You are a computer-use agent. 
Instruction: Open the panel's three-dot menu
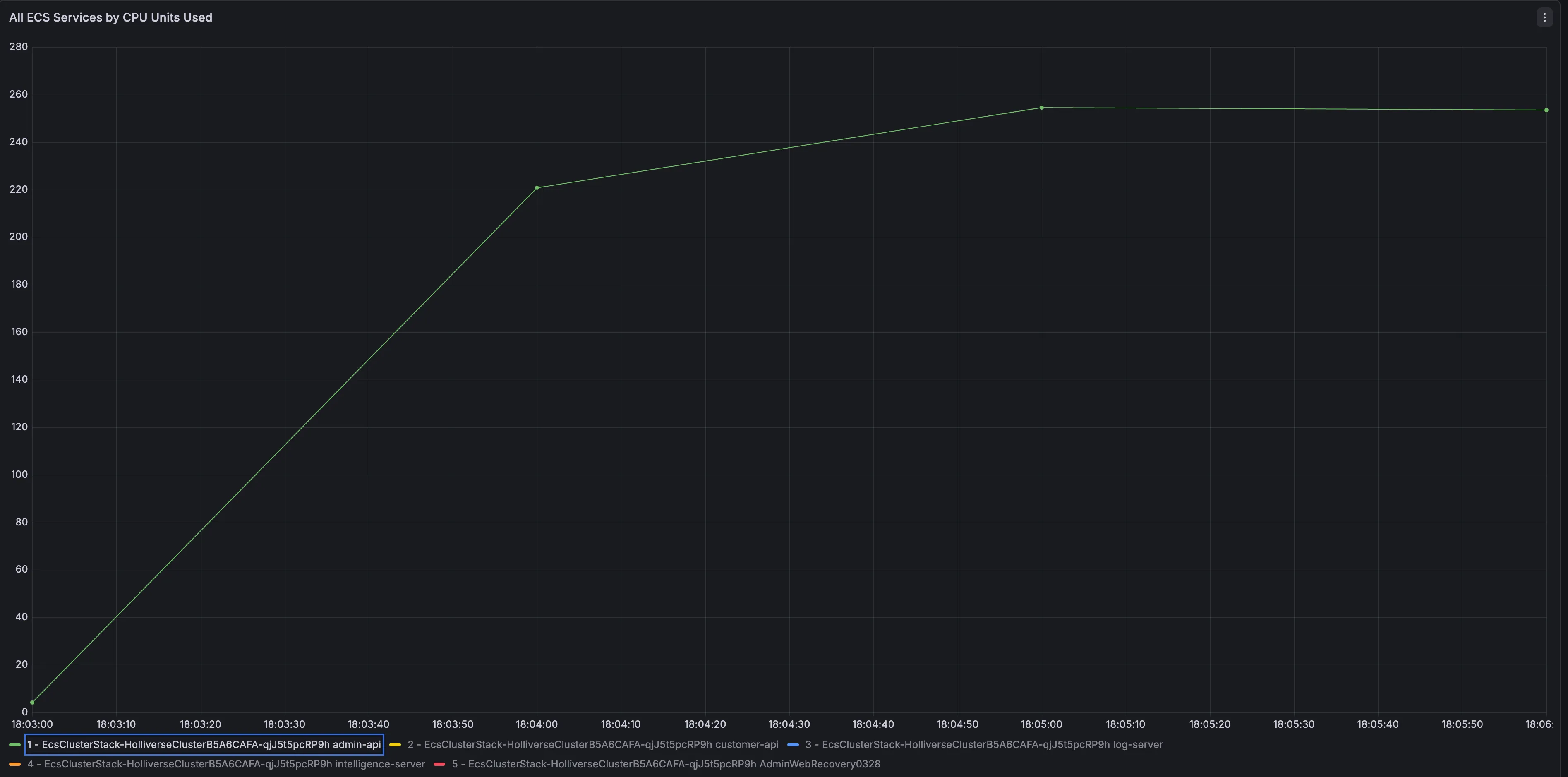coord(1544,18)
